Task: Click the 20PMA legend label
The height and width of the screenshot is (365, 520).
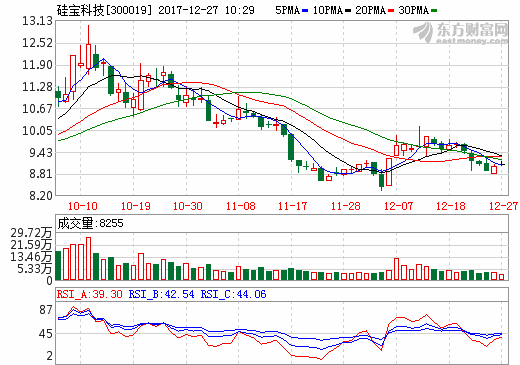Action: (x=371, y=10)
